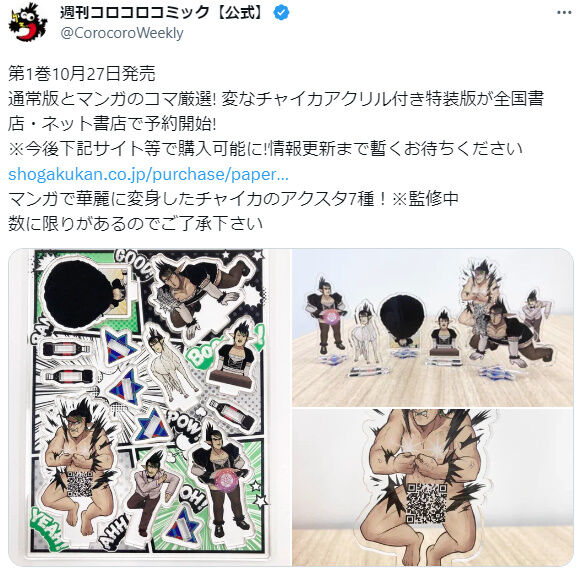Open the three-dot more options menu
Image resolution: width=584 pixels, height=574 pixels.
point(564,13)
